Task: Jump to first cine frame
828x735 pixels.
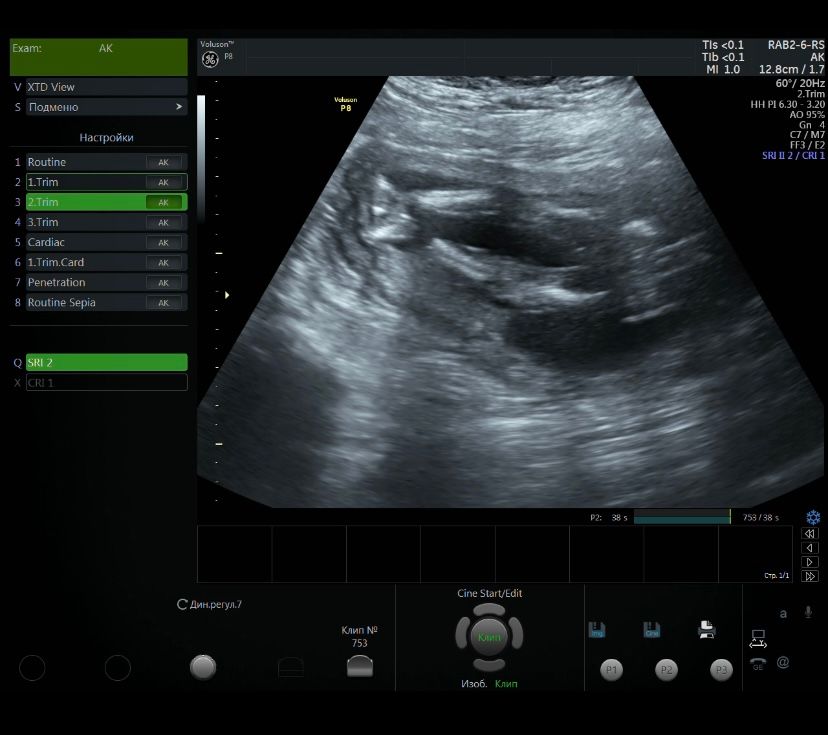Action: tap(811, 534)
